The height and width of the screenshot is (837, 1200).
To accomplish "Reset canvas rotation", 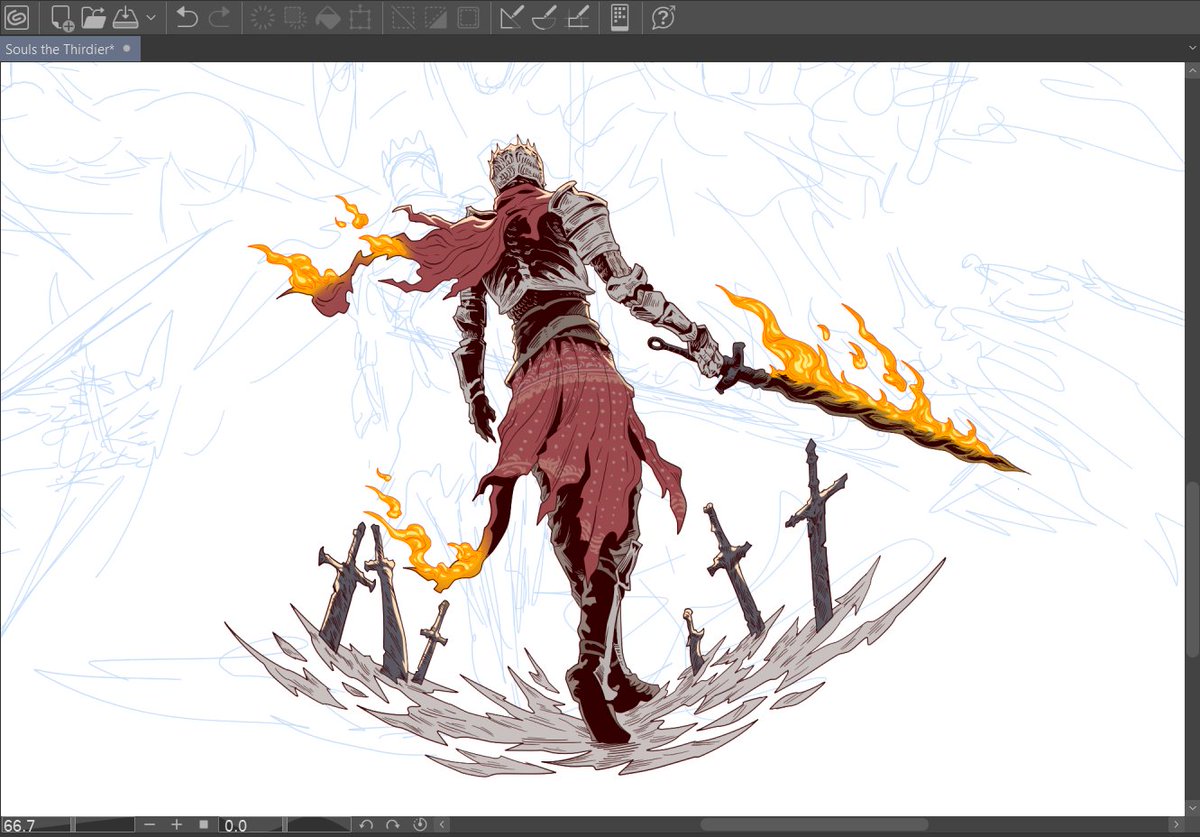I will coord(420,825).
